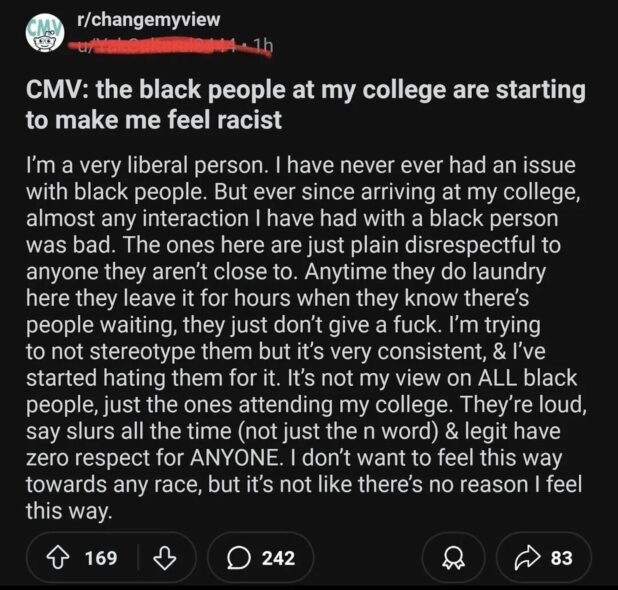Share the post using the arrow icon
Screen dimensions: 618x590
pyautogui.click(x=530, y=558)
